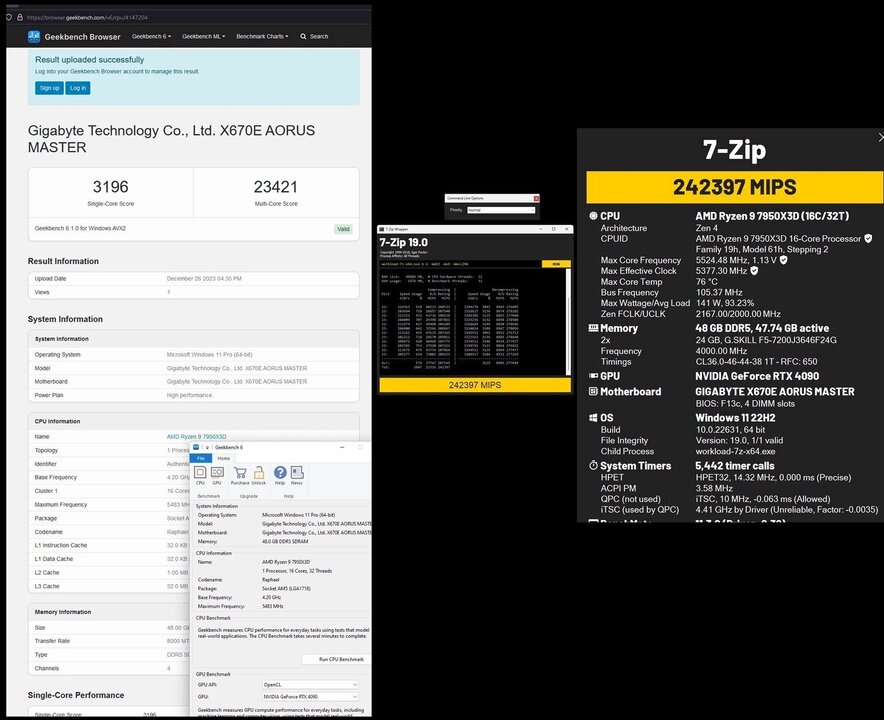Expand the Geekbench 6 navbar dropdown
This screenshot has height=720, width=884.
click(x=151, y=37)
